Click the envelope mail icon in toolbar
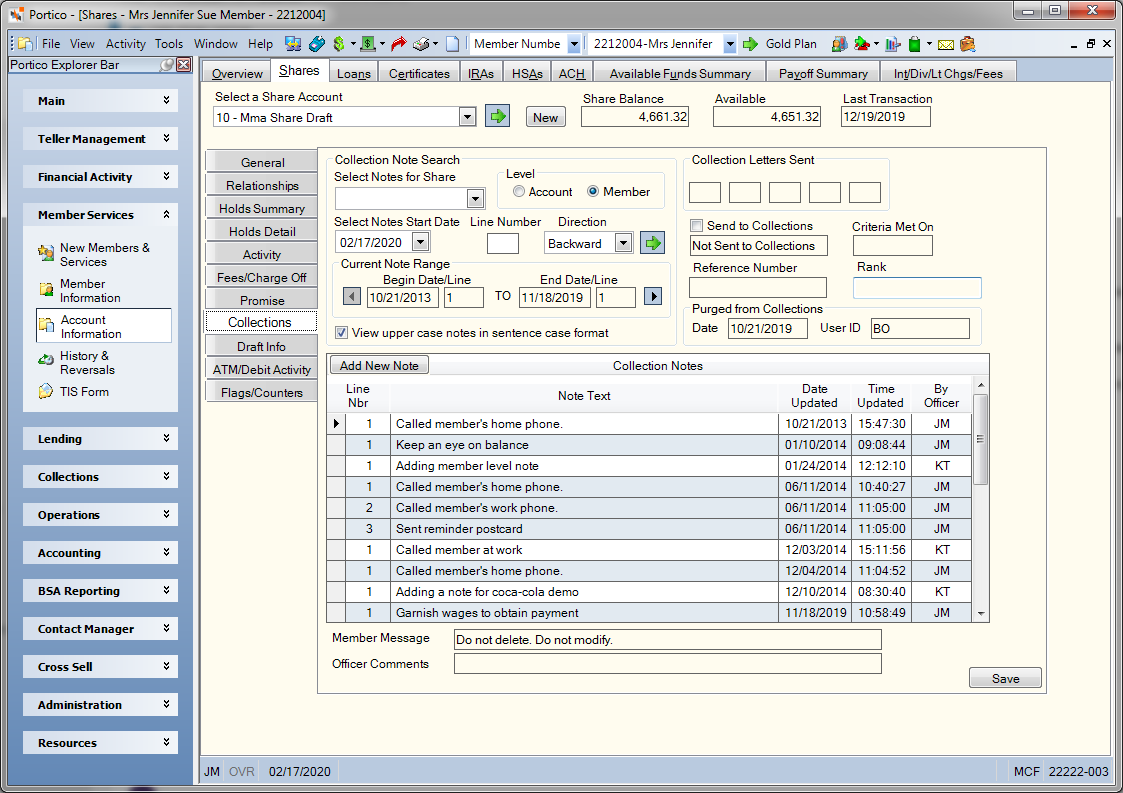This screenshot has width=1123, height=793. [x=945, y=44]
